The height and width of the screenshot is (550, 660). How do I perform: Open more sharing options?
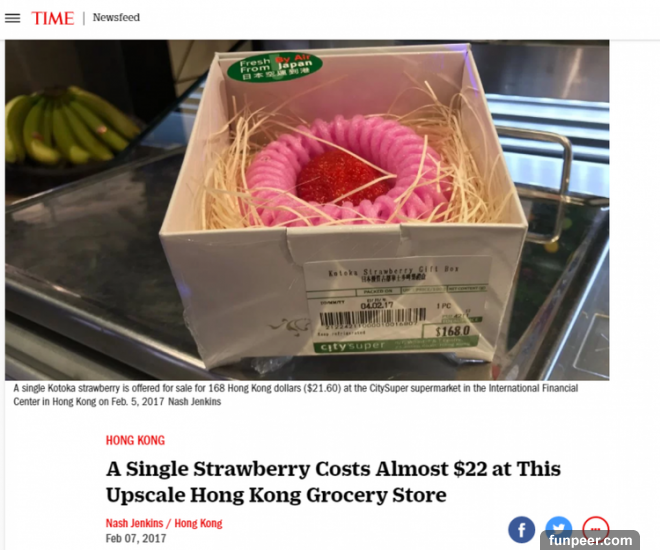pyautogui.click(x=596, y=525)
